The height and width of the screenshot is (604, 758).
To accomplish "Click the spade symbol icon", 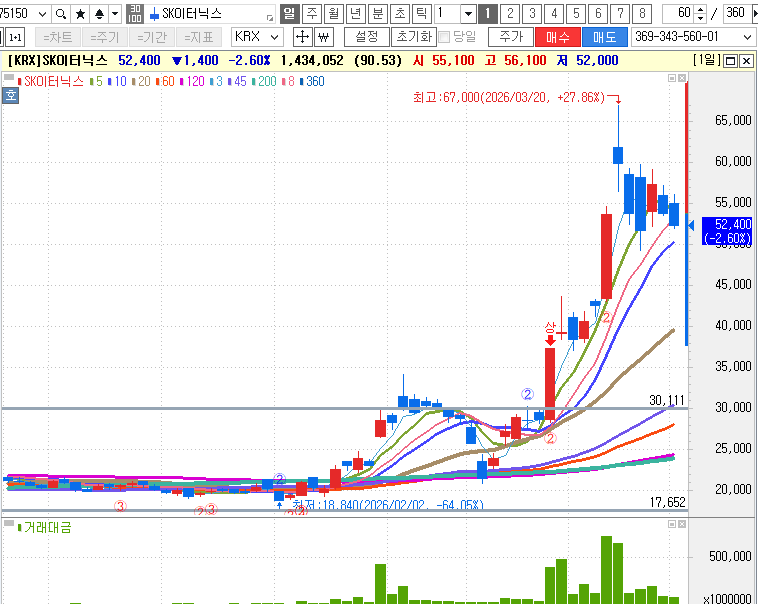I will click(99, 14).
